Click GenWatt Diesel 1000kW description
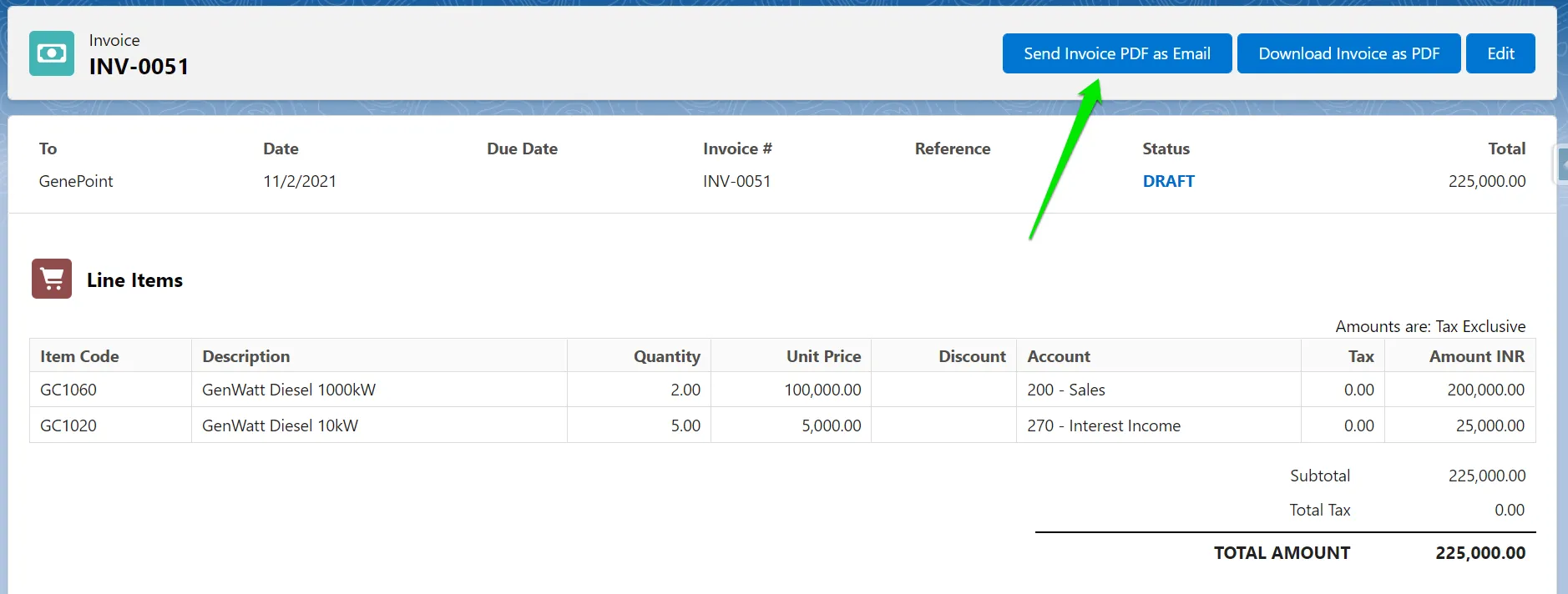Image resolution: width=1568 pixels, height=594 pixels. [x=289, y=390]
